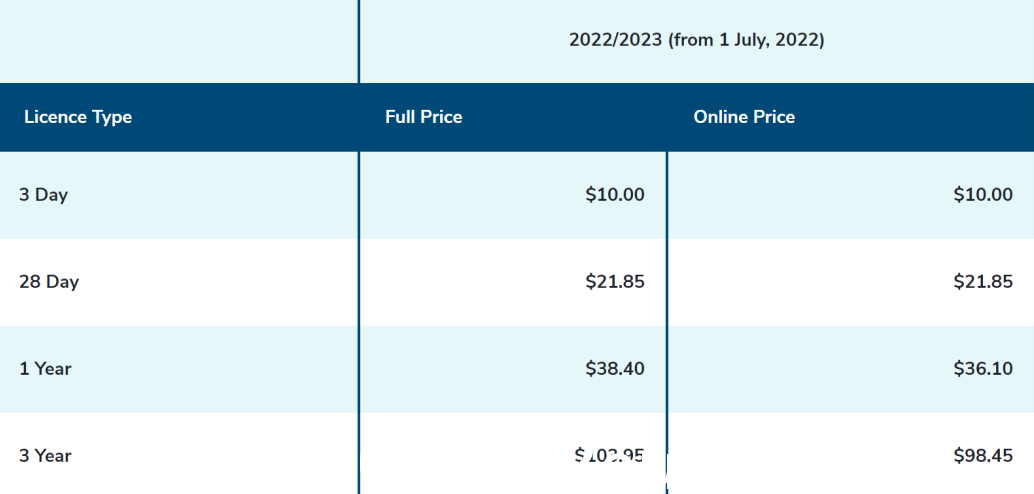Click the Full Price column header
Image resolution: width=1034 pixels, height=494 pixels.
pyautogui.click(x=423, y=117)
